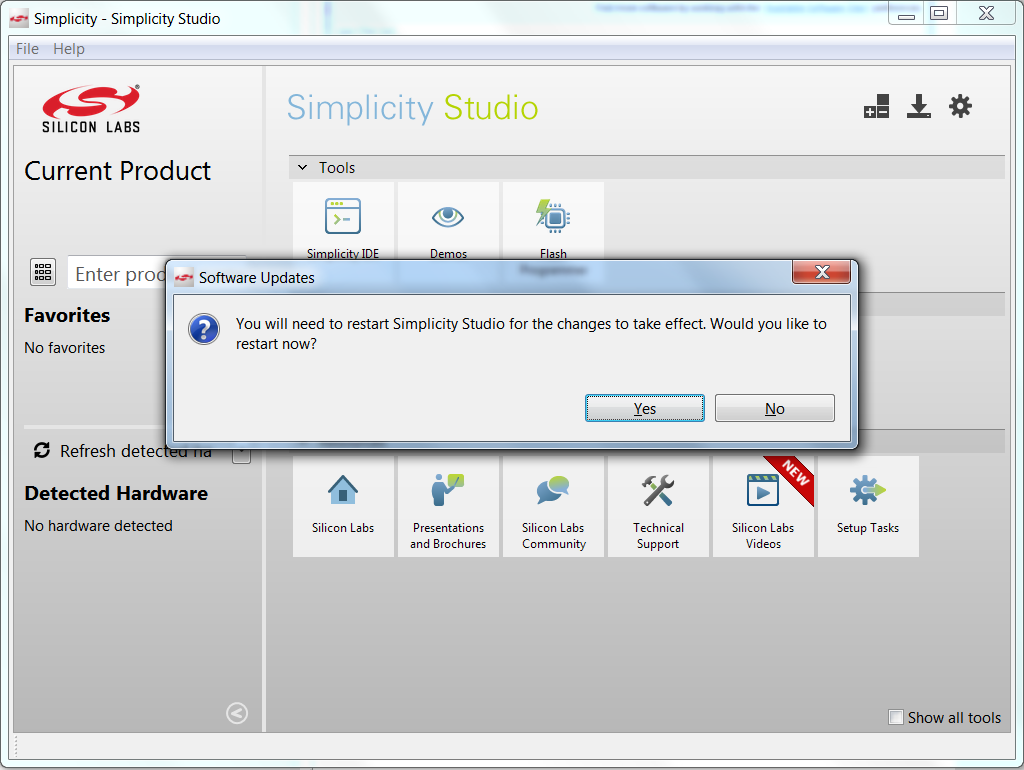Click No to postpone restart

pyautogui.click(x=774, y=408)
